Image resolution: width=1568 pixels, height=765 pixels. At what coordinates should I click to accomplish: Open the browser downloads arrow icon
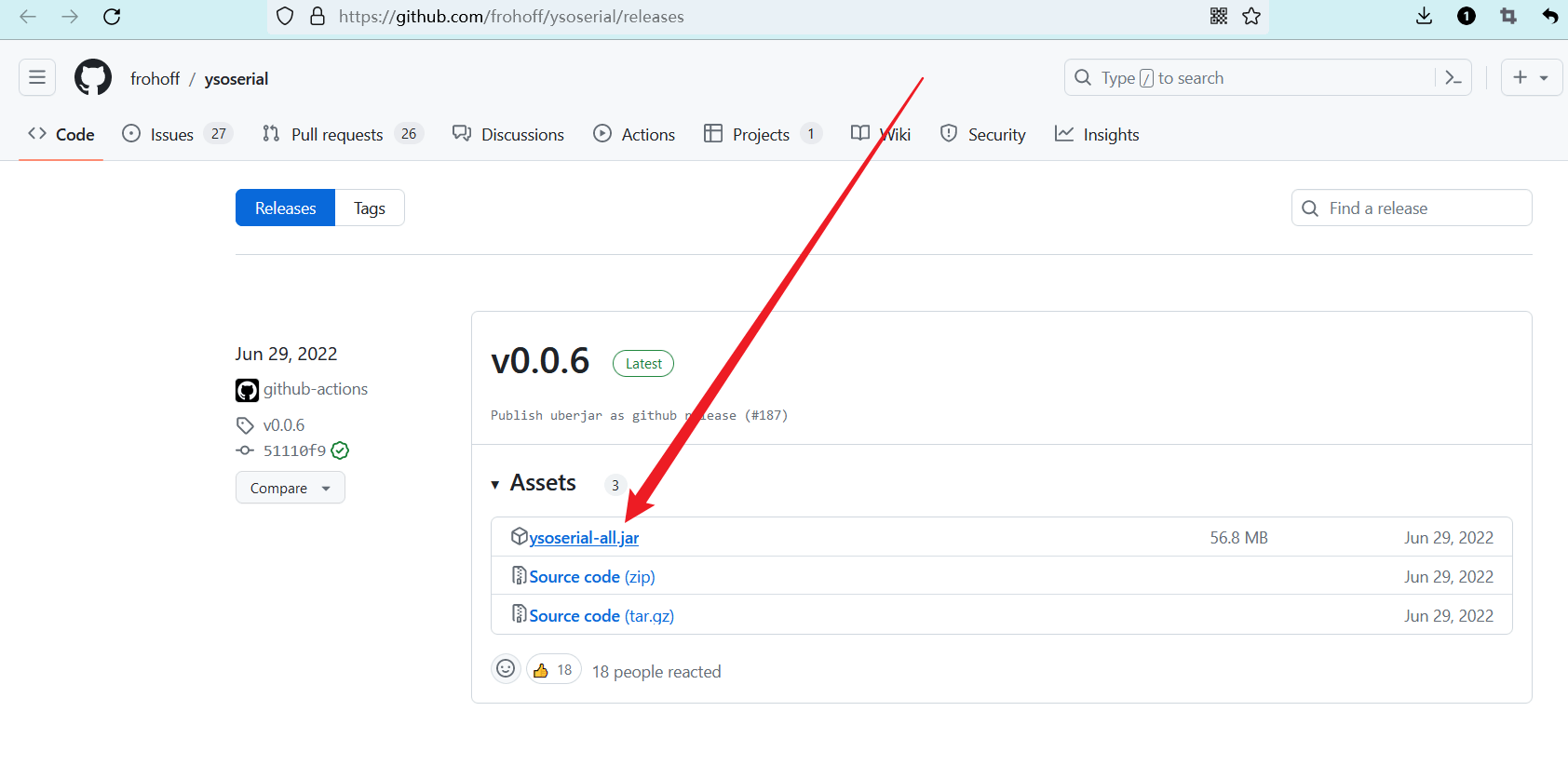tap(1424, 16)
